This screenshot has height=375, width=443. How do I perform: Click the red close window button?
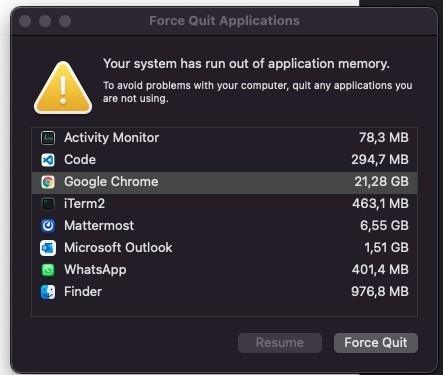pyautogui.click(x=25, y=21)
